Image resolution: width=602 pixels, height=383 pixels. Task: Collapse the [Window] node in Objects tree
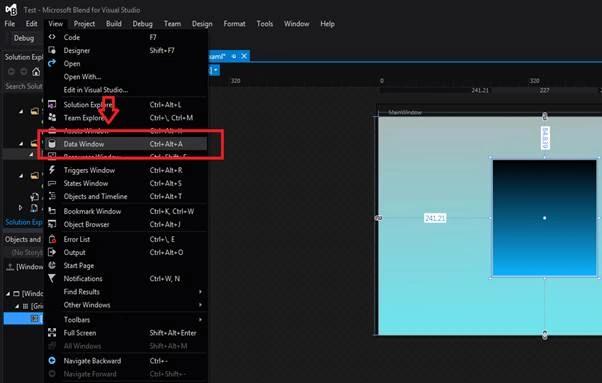[x=8, y=294]
